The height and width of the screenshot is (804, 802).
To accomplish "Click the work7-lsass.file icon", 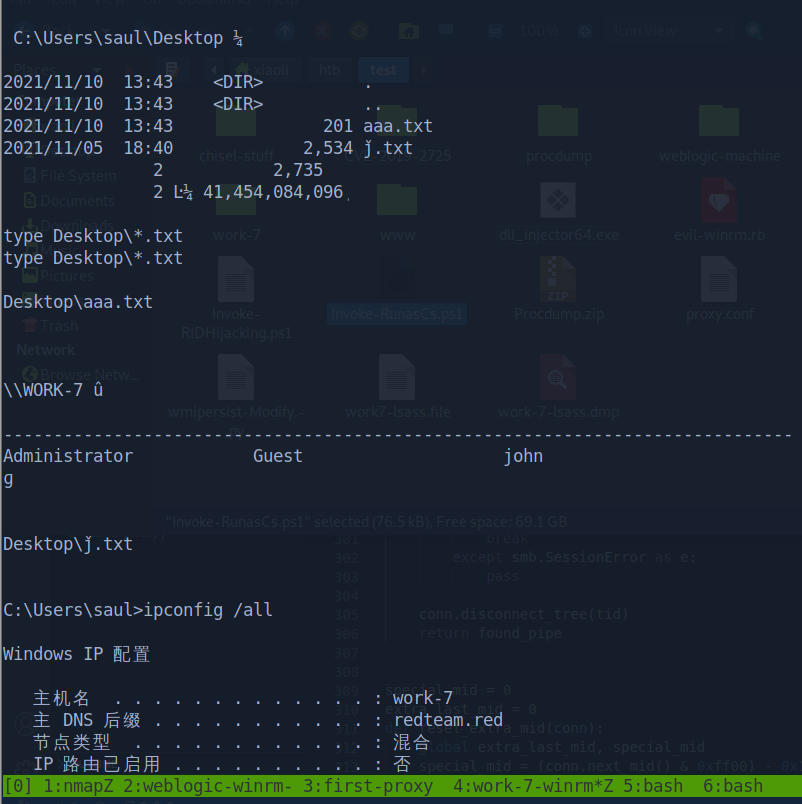I will click(397, 382).
